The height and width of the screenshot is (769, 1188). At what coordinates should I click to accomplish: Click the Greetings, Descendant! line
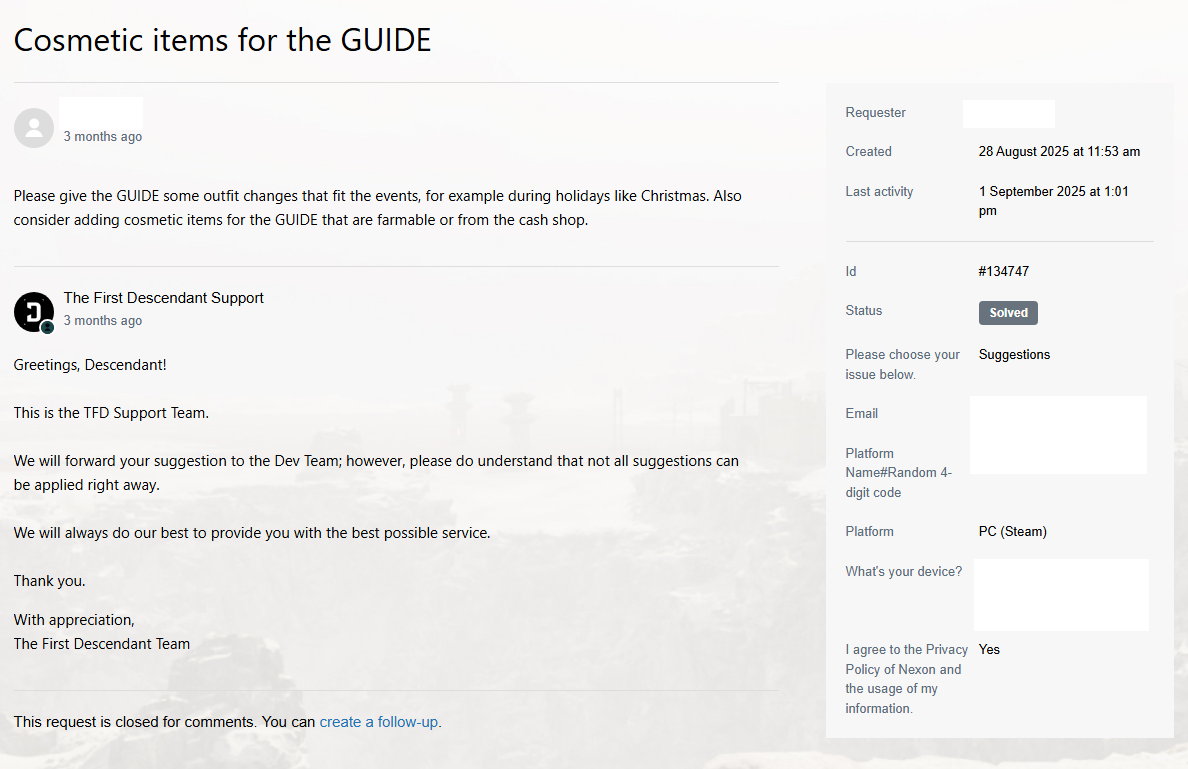[x=90, y=365]
